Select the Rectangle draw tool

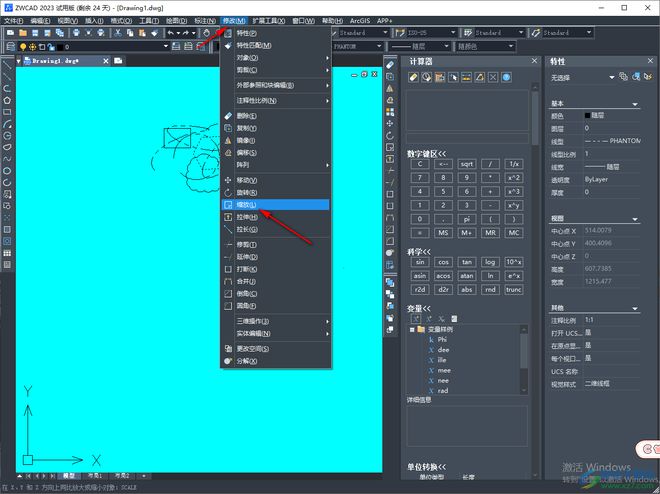(x=7, y=112)
